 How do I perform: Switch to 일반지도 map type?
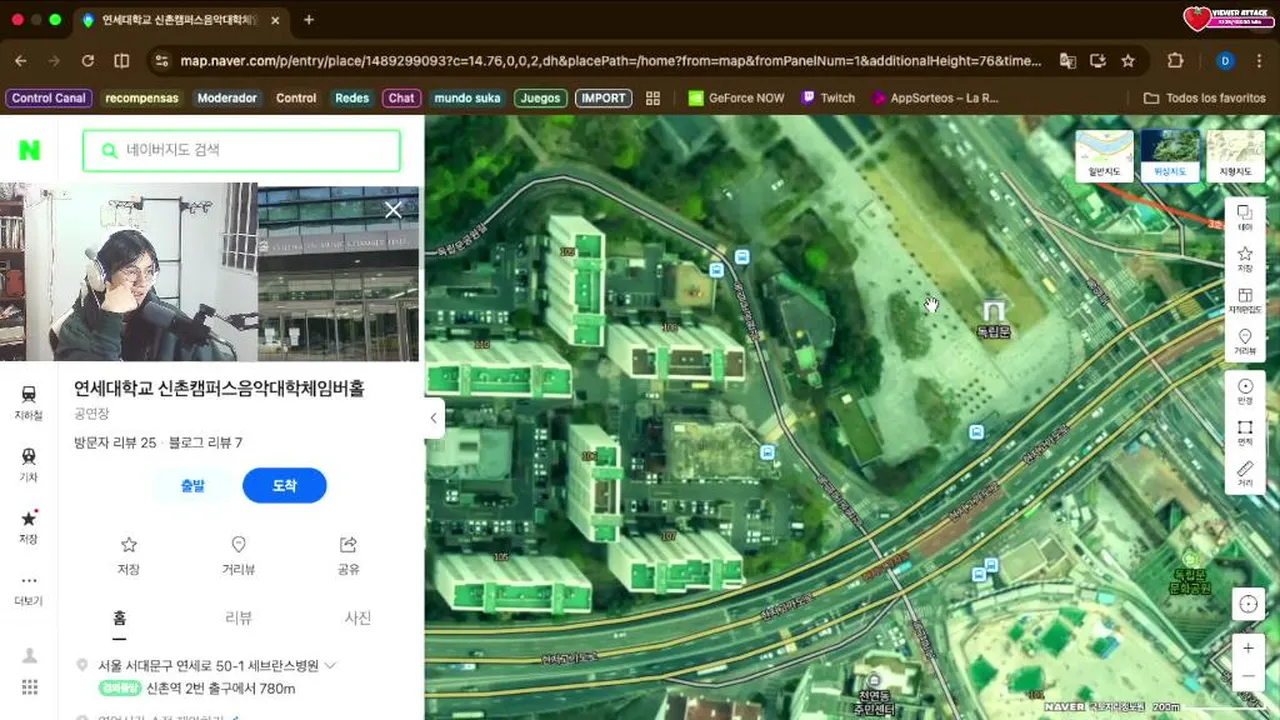click(x=1104, y=155)
